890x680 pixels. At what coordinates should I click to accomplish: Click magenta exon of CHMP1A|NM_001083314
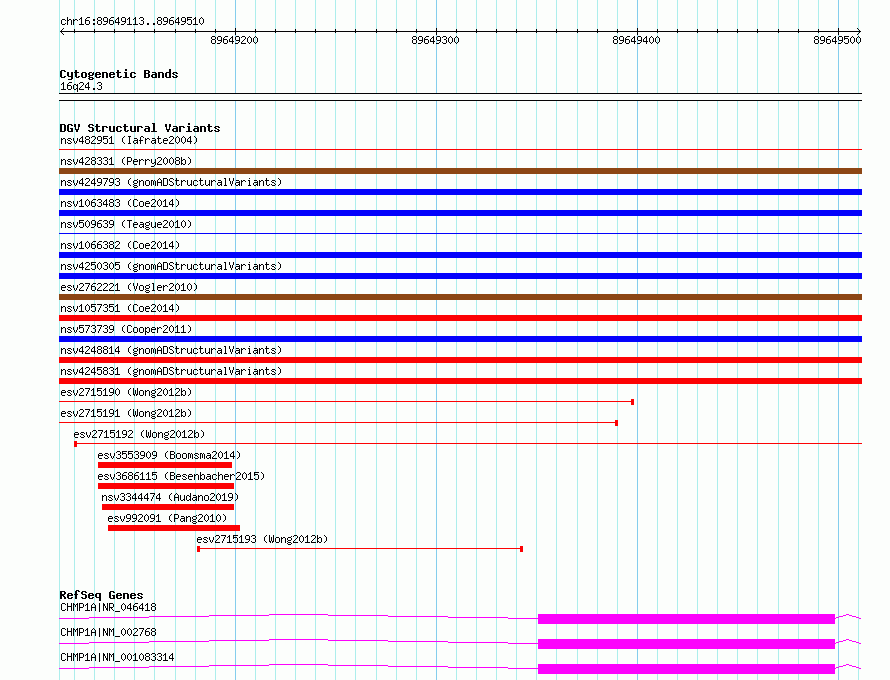point(686,669)
